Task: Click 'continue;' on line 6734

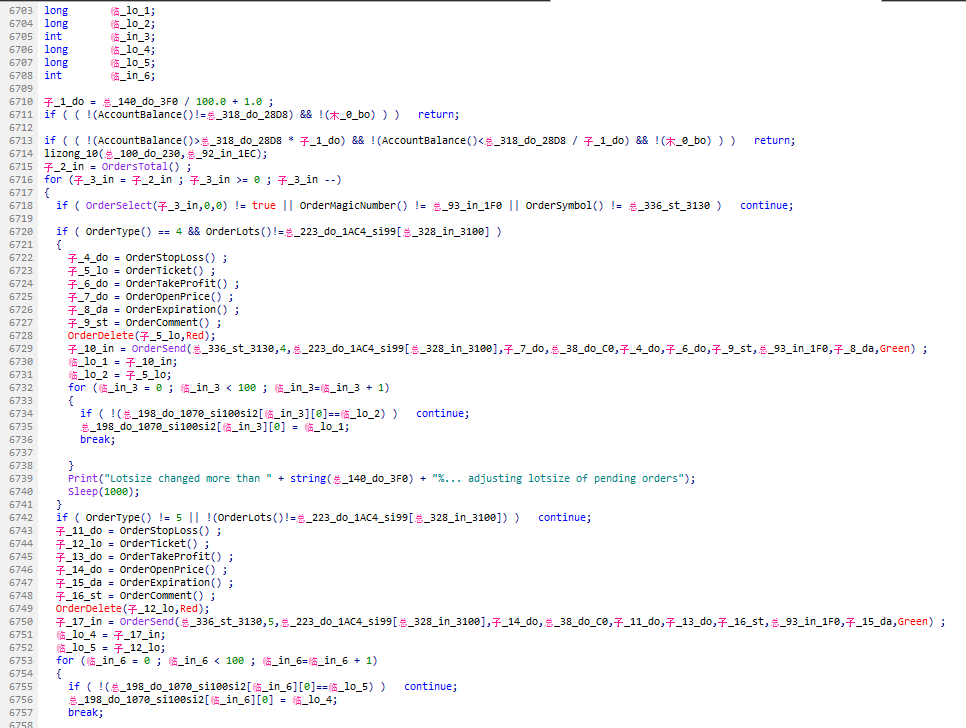Action: pyautogui.click(x=442, y=414)
